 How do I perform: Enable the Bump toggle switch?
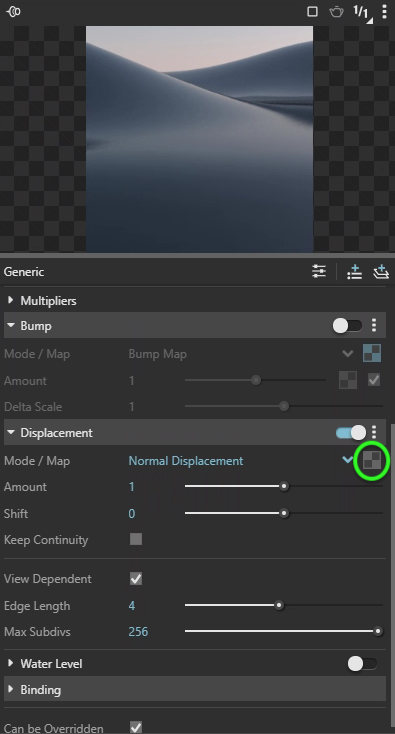[347, 325]
